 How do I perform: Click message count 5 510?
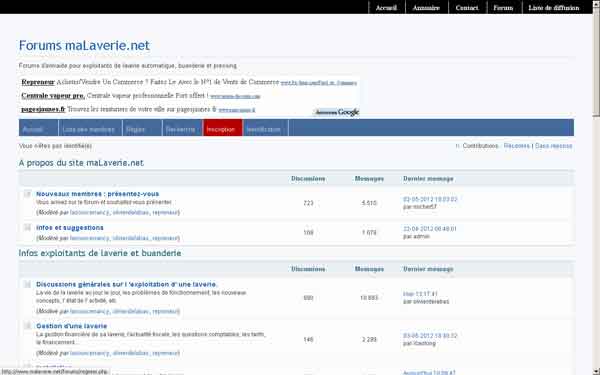[369, 203]
